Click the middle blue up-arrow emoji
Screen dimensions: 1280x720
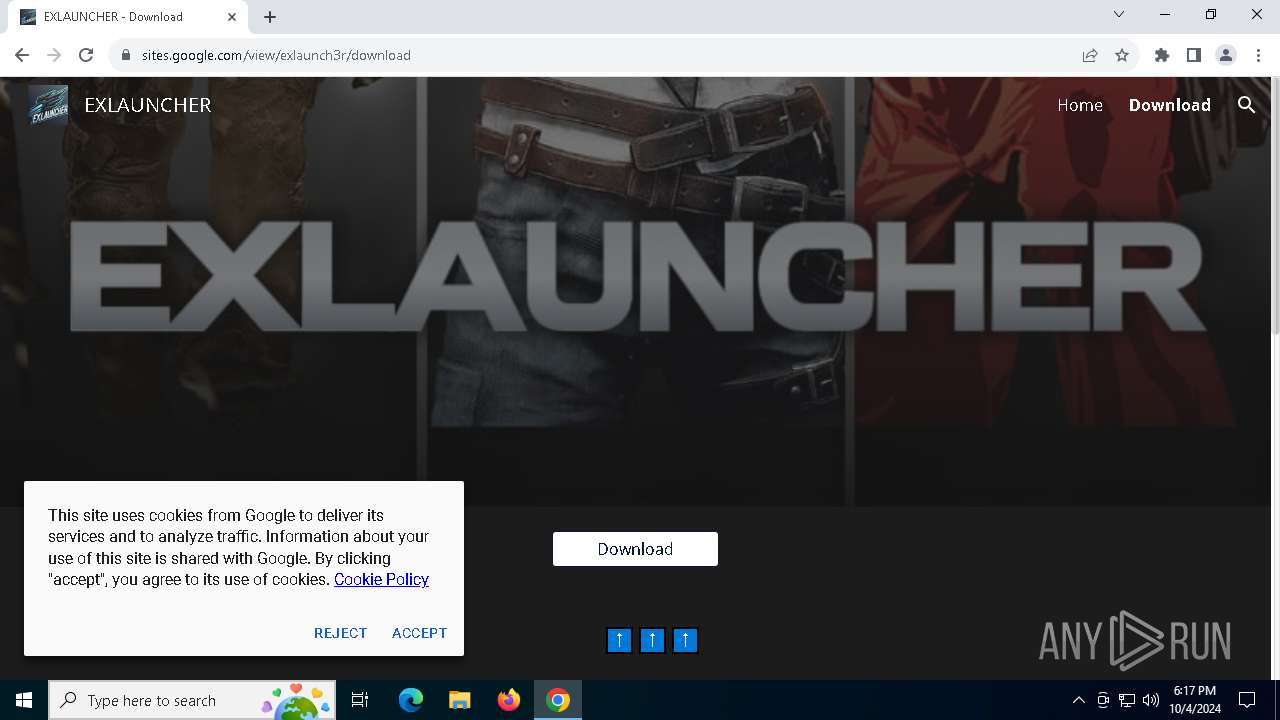point(652,640)
